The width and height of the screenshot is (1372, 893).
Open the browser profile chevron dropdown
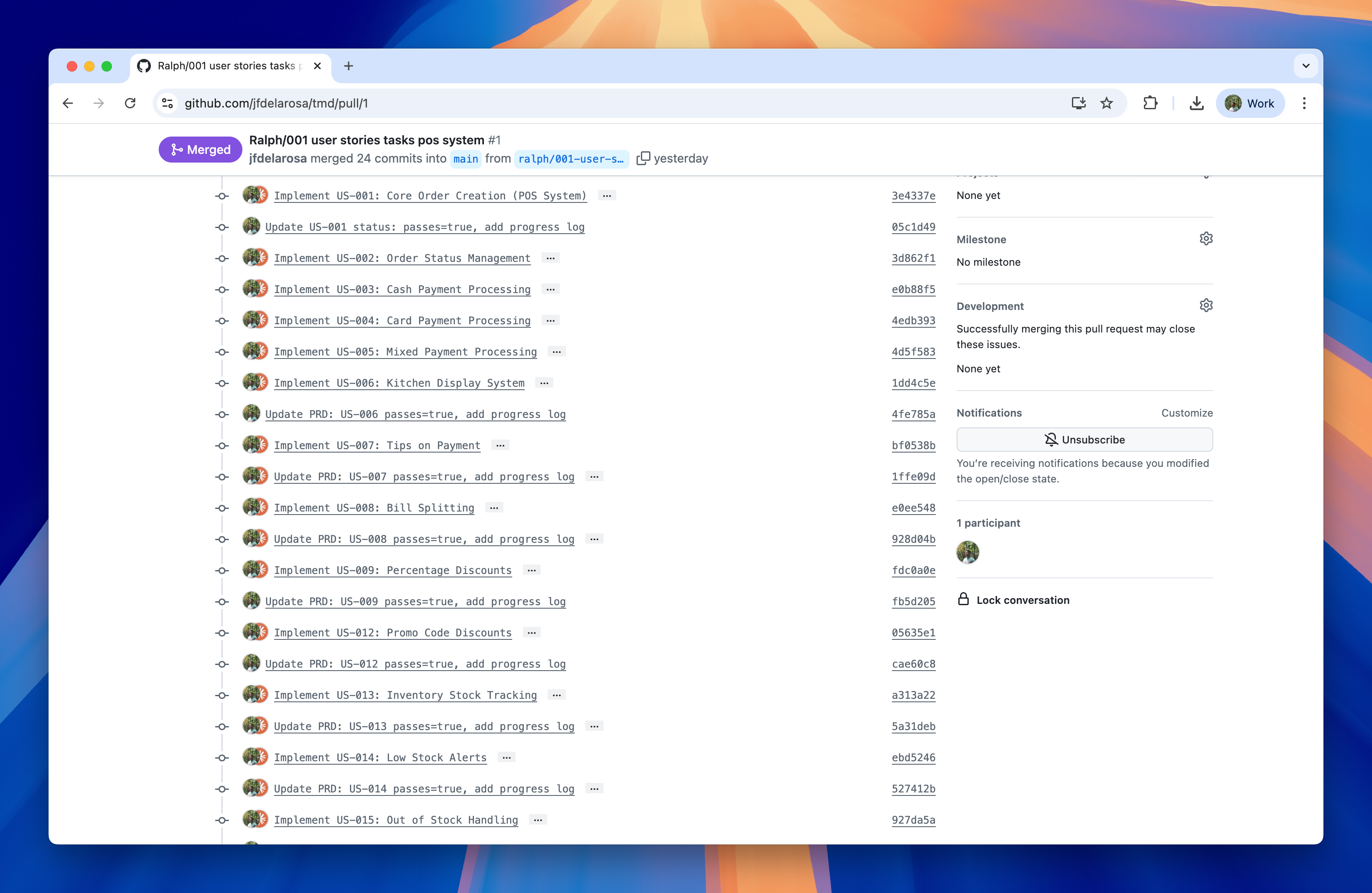pyautogui.click(x=1305, y=66)
